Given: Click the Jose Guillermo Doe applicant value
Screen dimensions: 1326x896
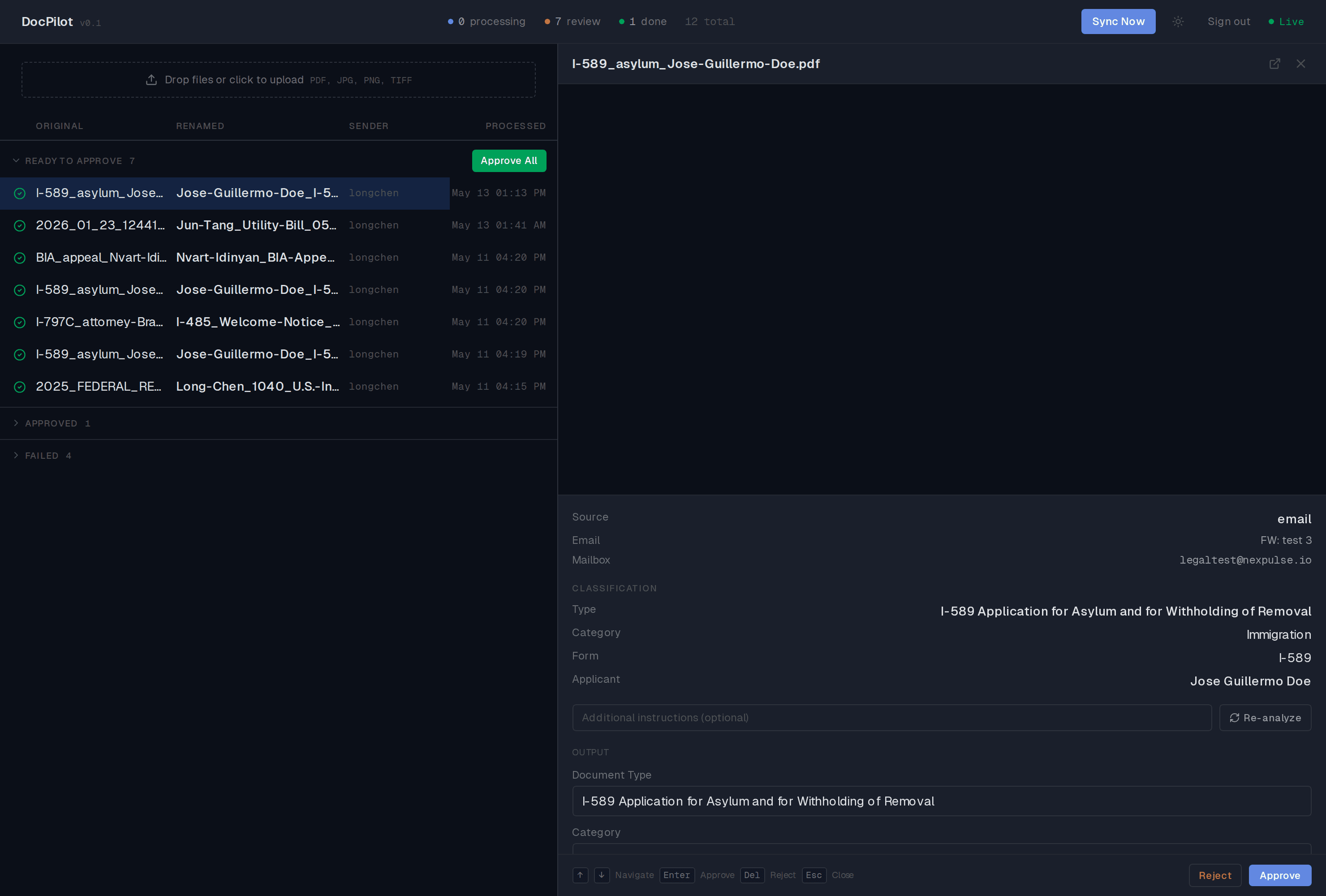Looking at the screenshot, I should pyautogui.click(x=1250, y=681).
